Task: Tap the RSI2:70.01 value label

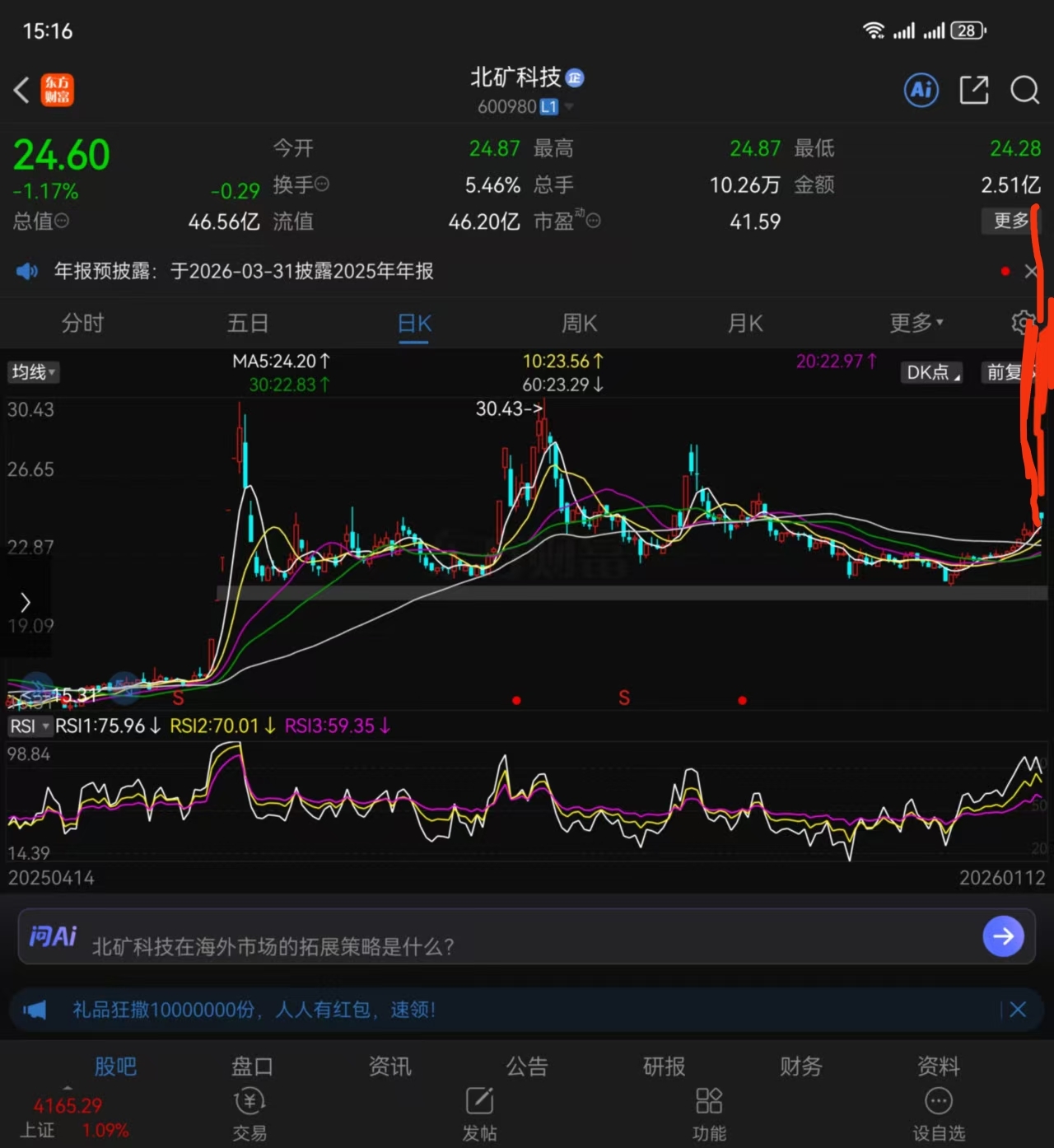Action: [x=222, y=726]
